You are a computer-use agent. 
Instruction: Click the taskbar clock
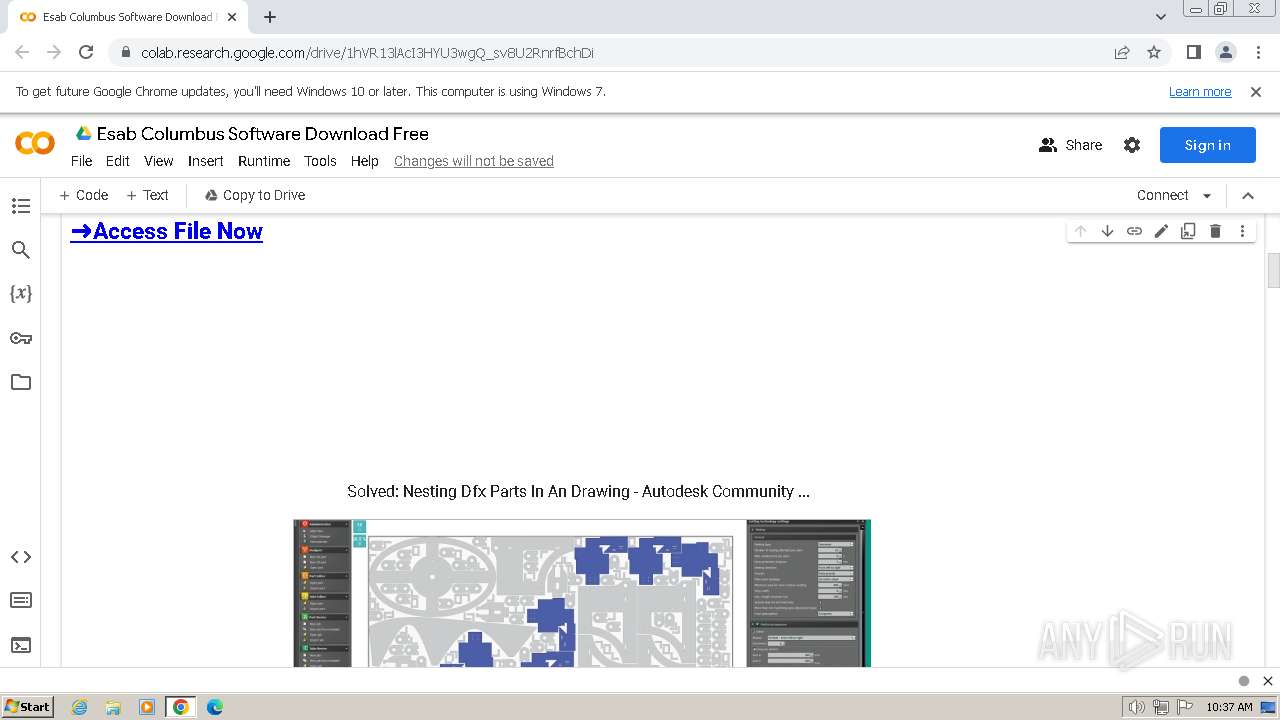[1229, 707]
